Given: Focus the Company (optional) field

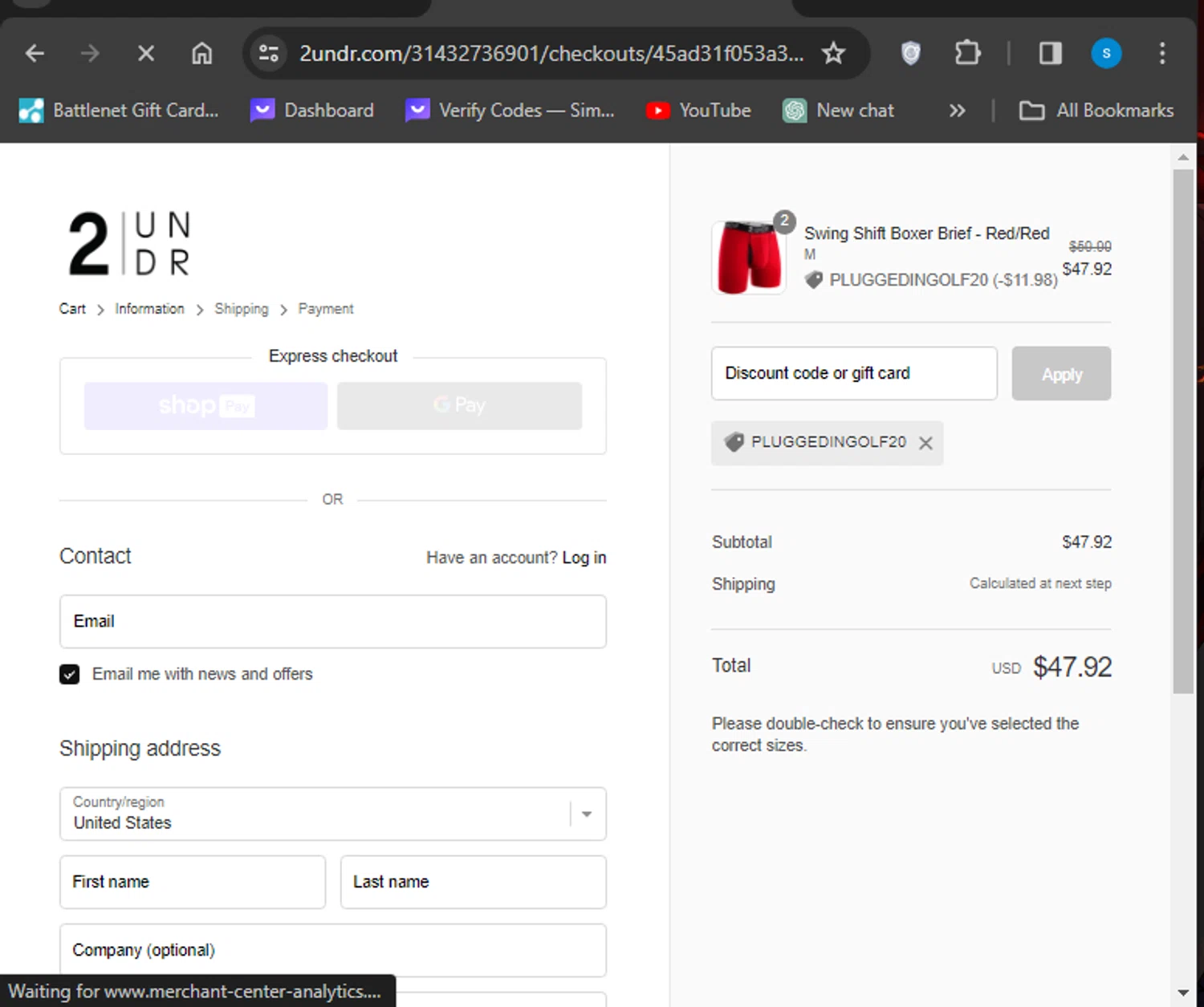Looking at the screenshot, I should [x=333, y=950].
